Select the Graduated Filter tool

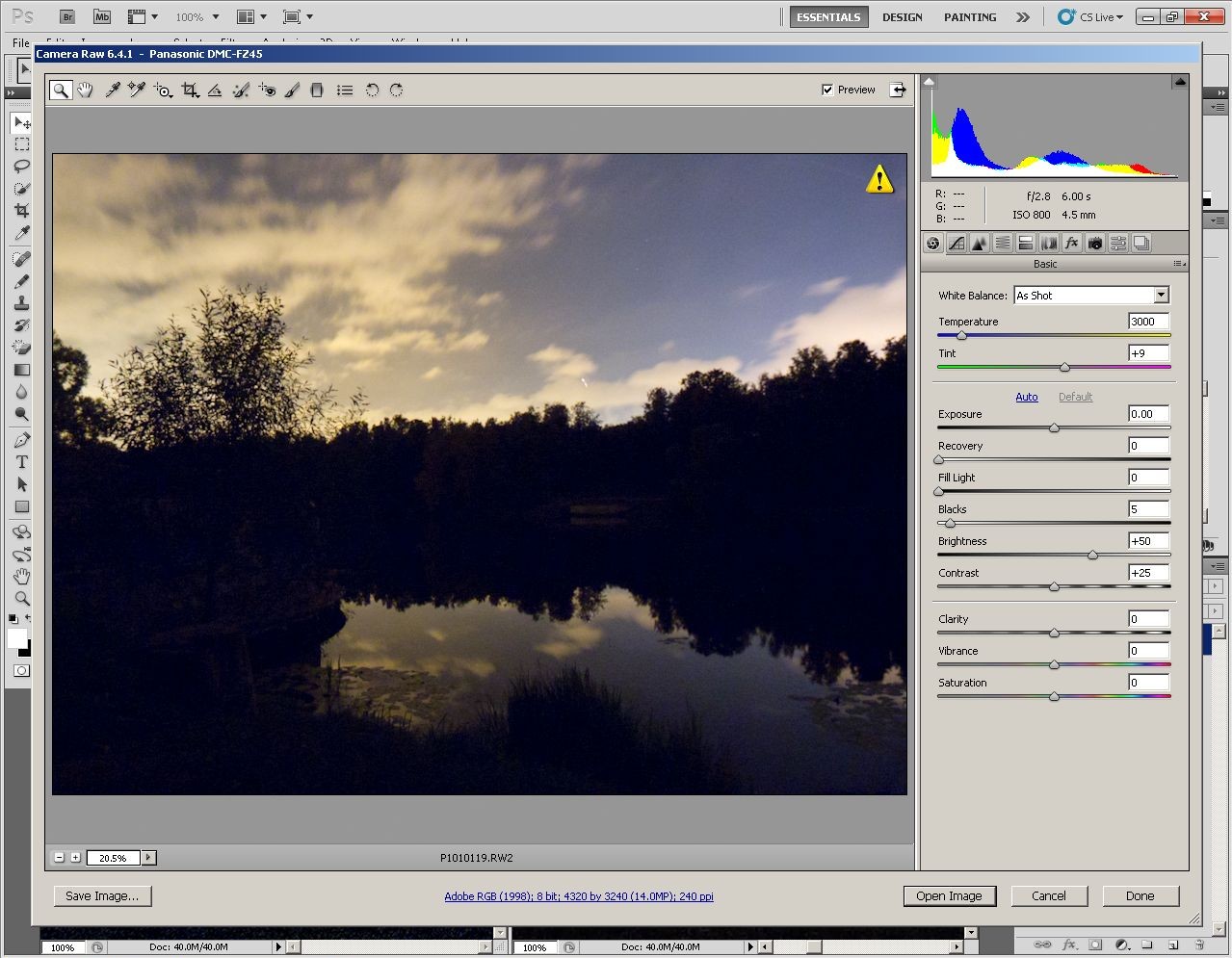point(317,90)
